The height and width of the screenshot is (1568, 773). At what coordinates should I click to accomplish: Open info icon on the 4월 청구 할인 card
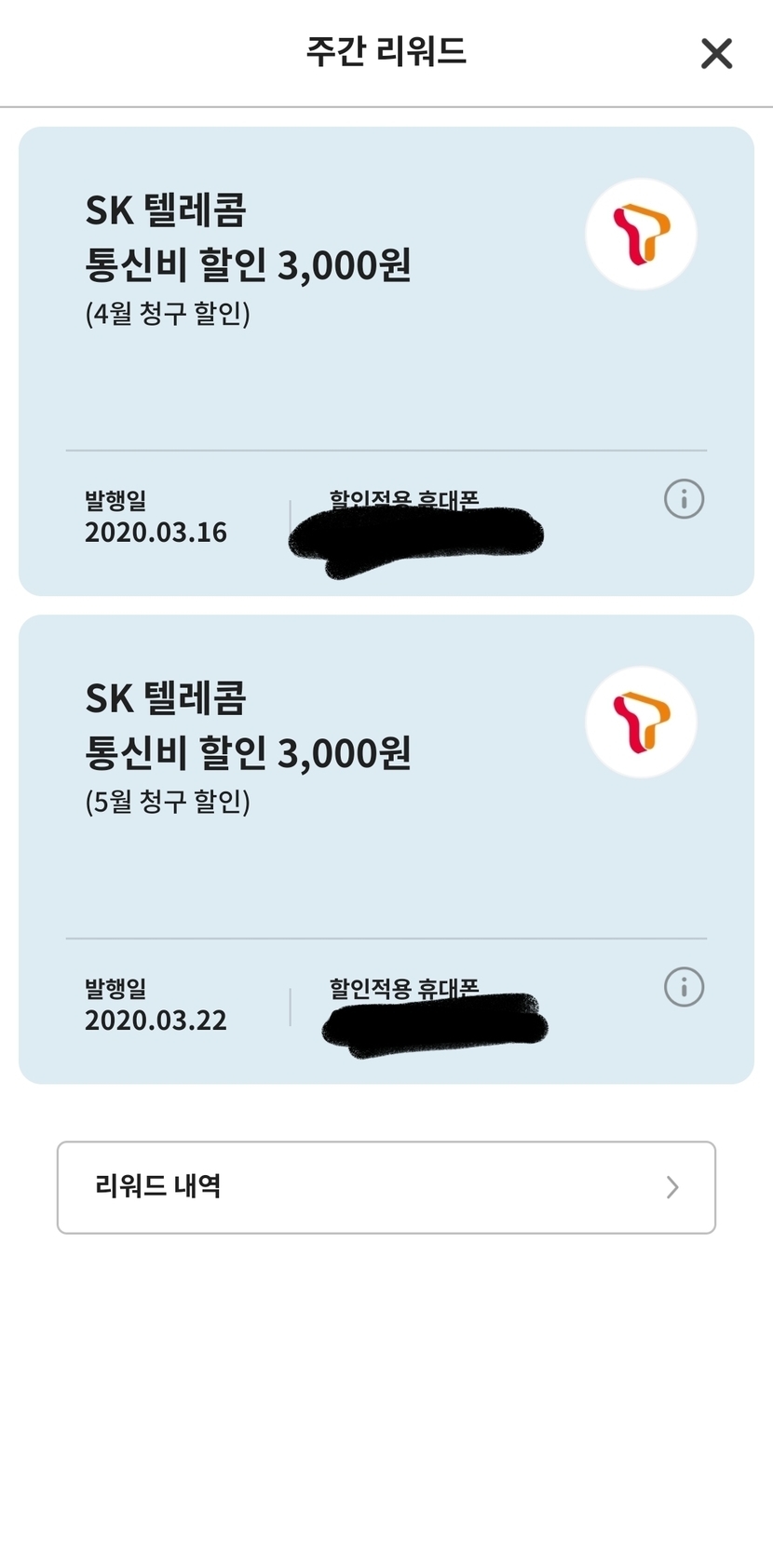(x=684, y=499)
